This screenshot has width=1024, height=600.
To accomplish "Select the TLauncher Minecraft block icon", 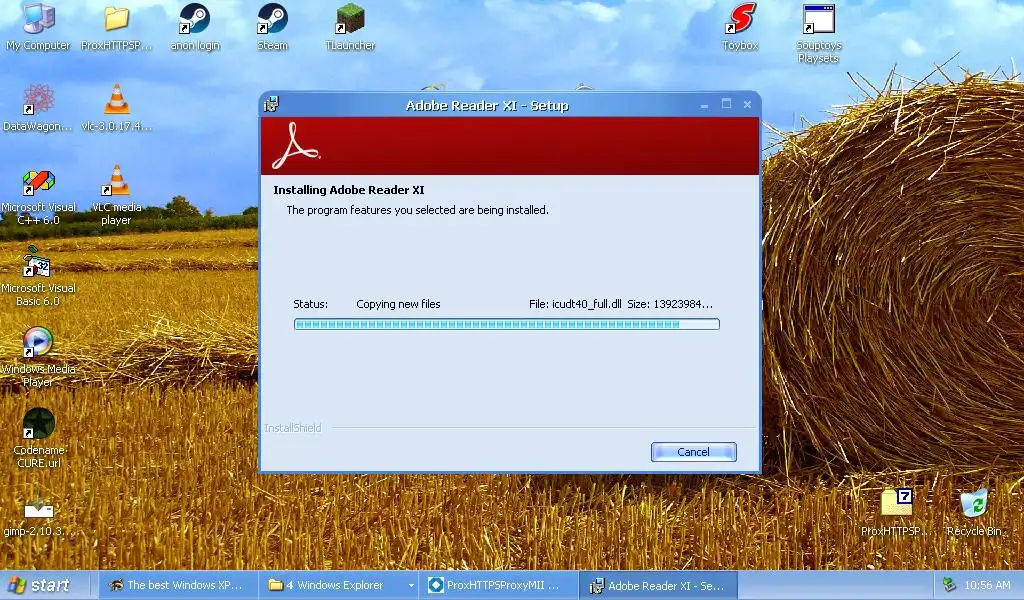I will [x=350, y=26].
